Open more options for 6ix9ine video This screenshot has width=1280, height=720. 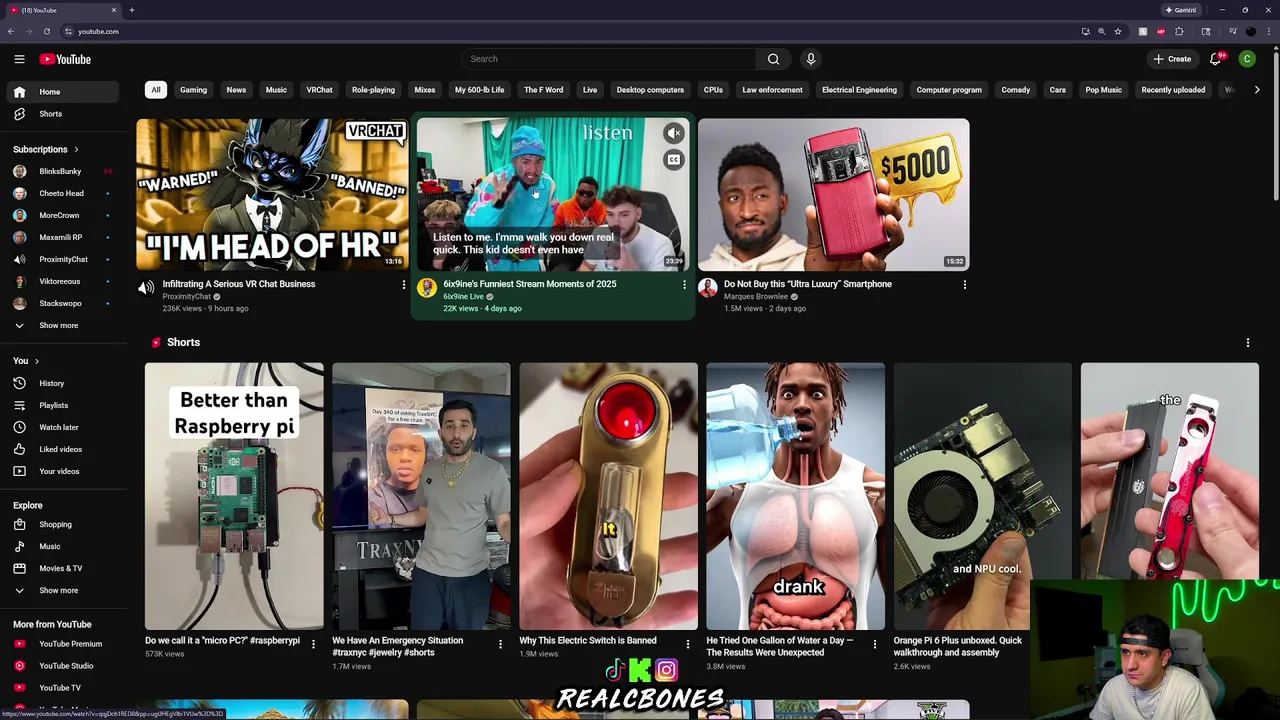pyautogui.click(x=684, y=285)
